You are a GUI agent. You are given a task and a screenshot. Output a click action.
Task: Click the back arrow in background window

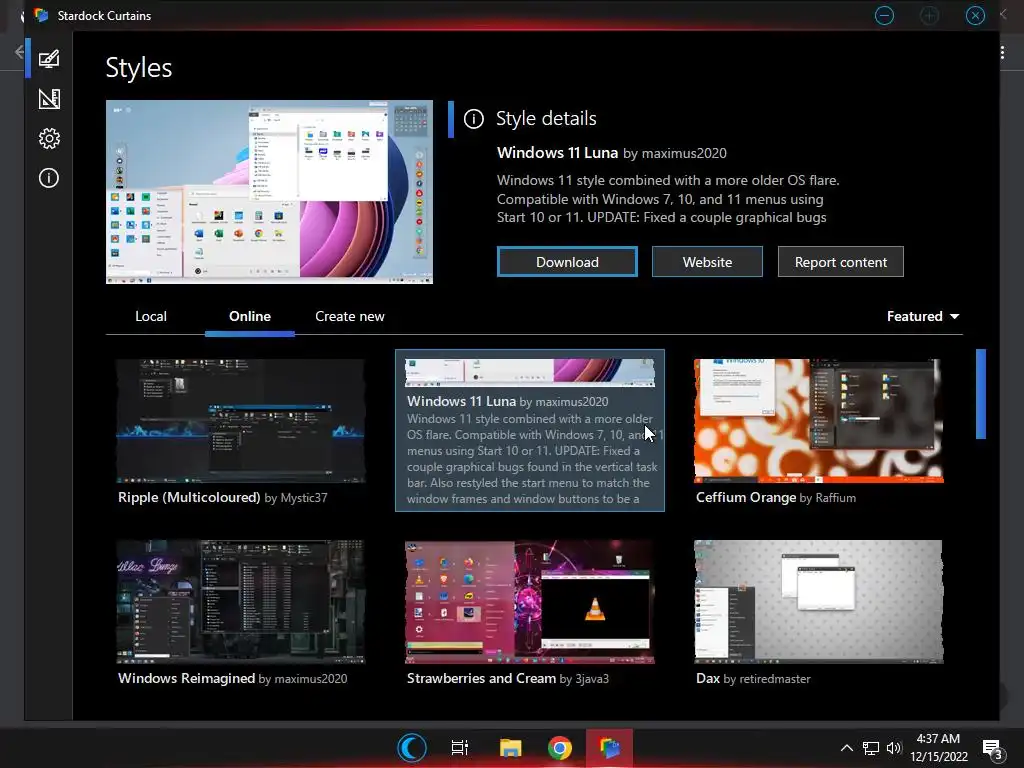tap(19, 52)
